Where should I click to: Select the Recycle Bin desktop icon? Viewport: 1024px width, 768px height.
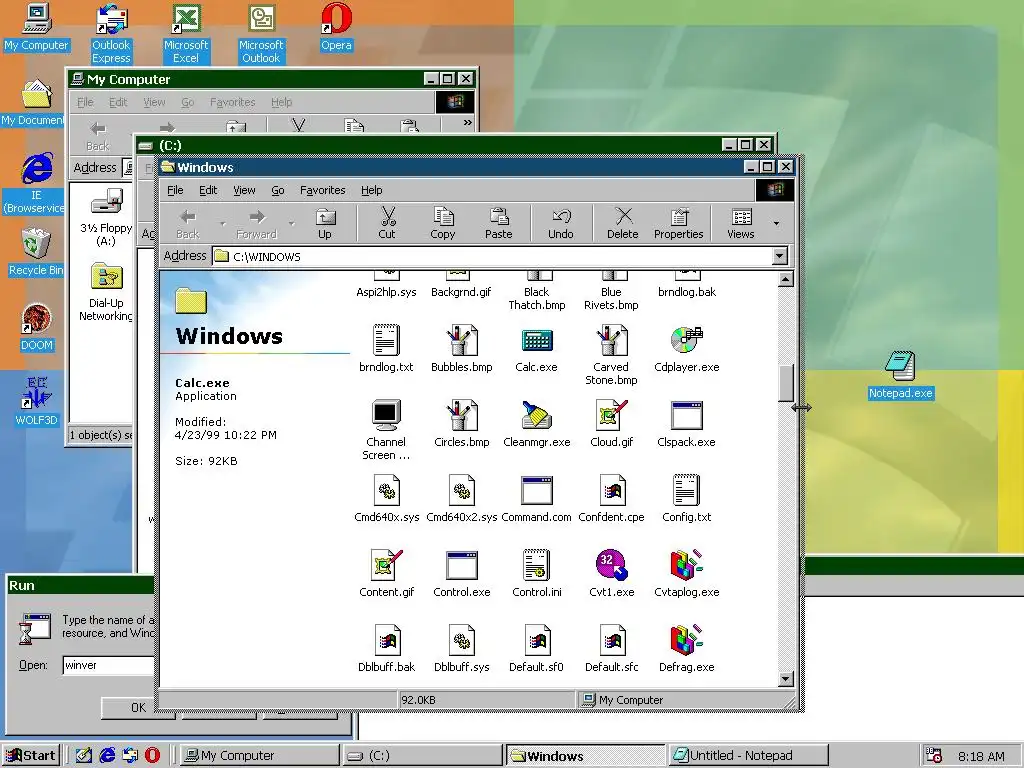click(36, 252)
